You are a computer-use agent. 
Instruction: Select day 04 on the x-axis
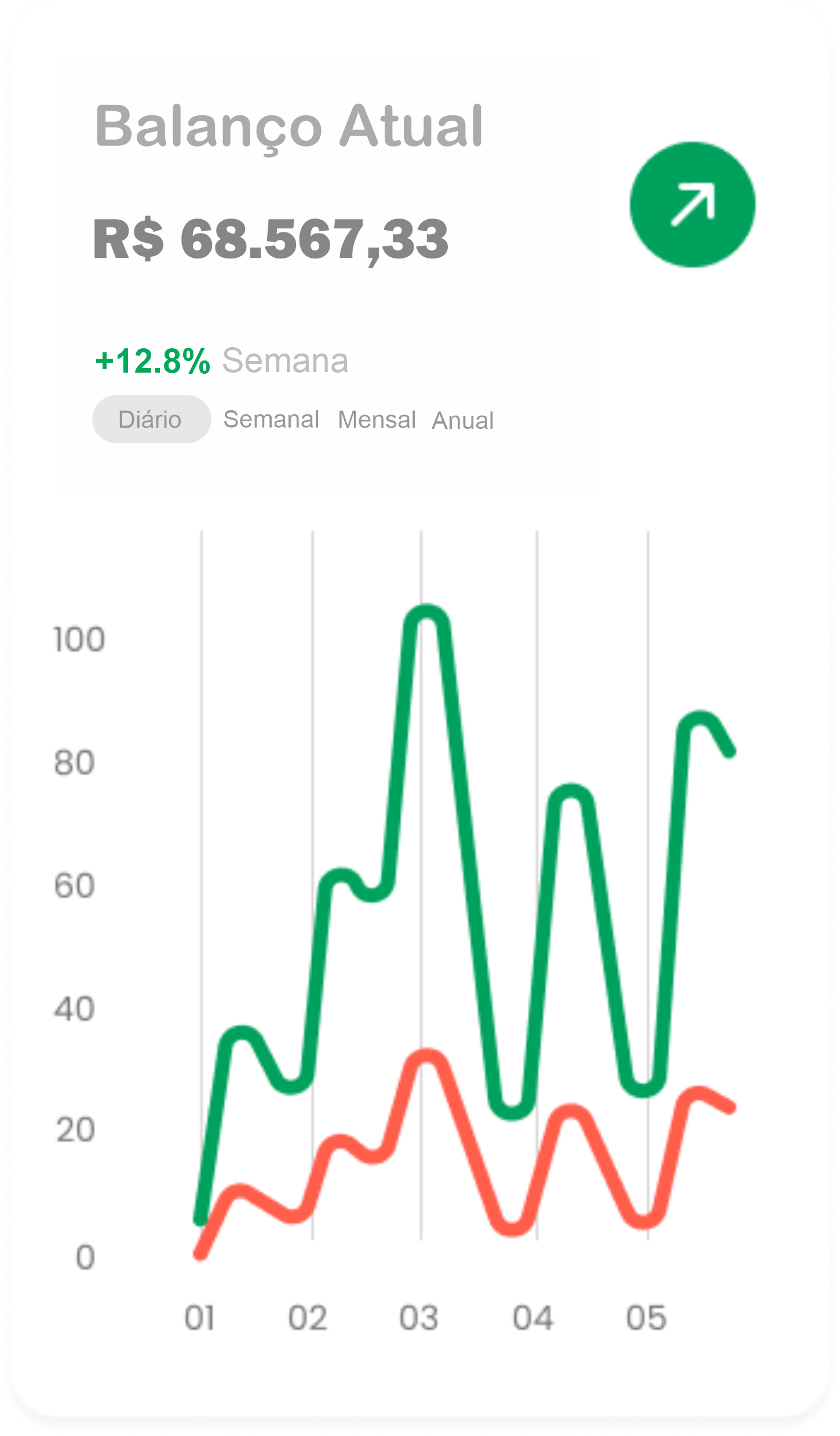533,1317
